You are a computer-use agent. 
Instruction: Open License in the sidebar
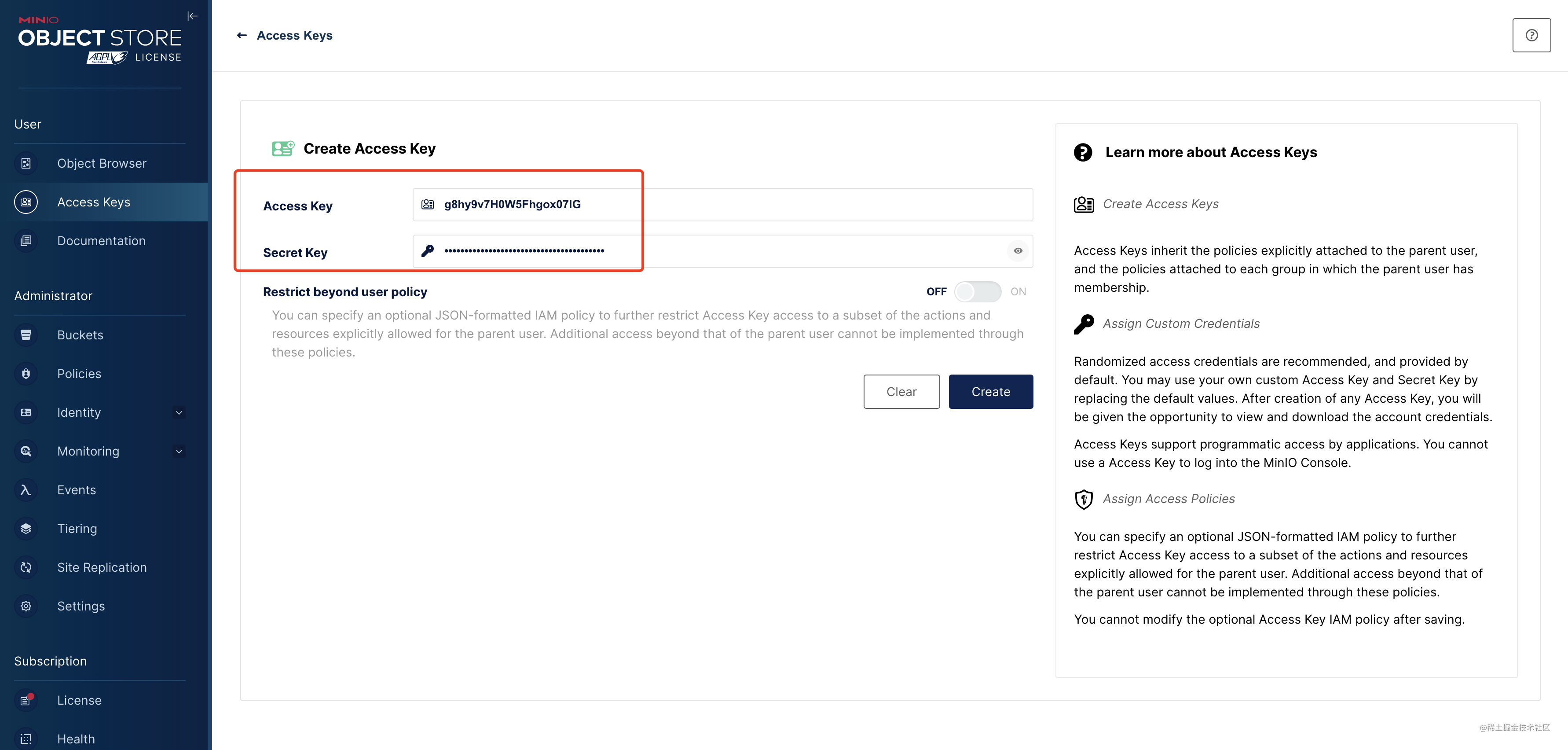pyautogui.click(x=103, y=700)
